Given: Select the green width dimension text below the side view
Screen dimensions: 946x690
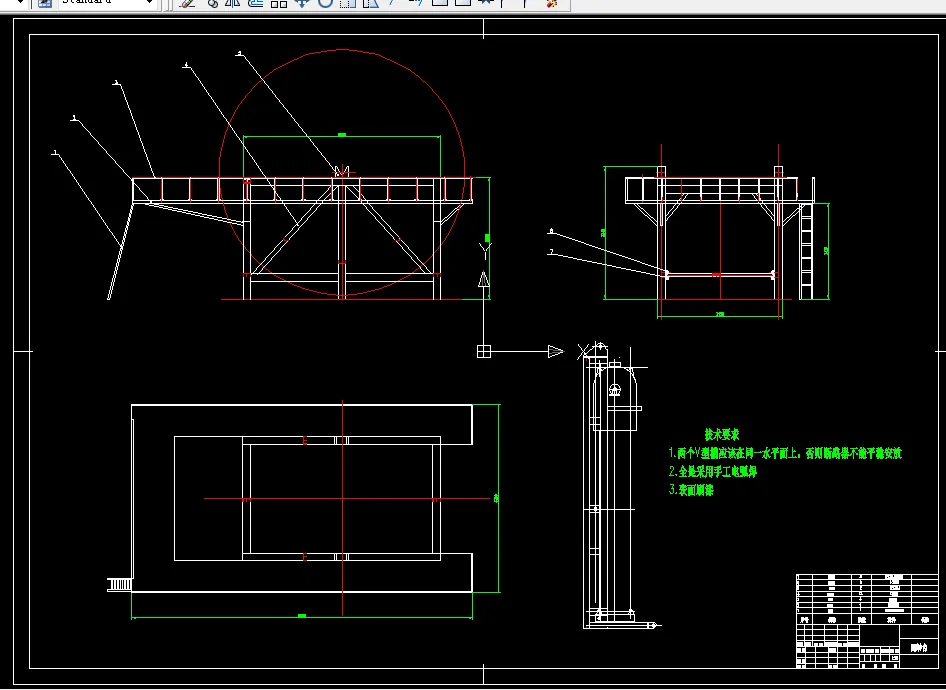Looking at the screenshot, I should tap(720, 314).
